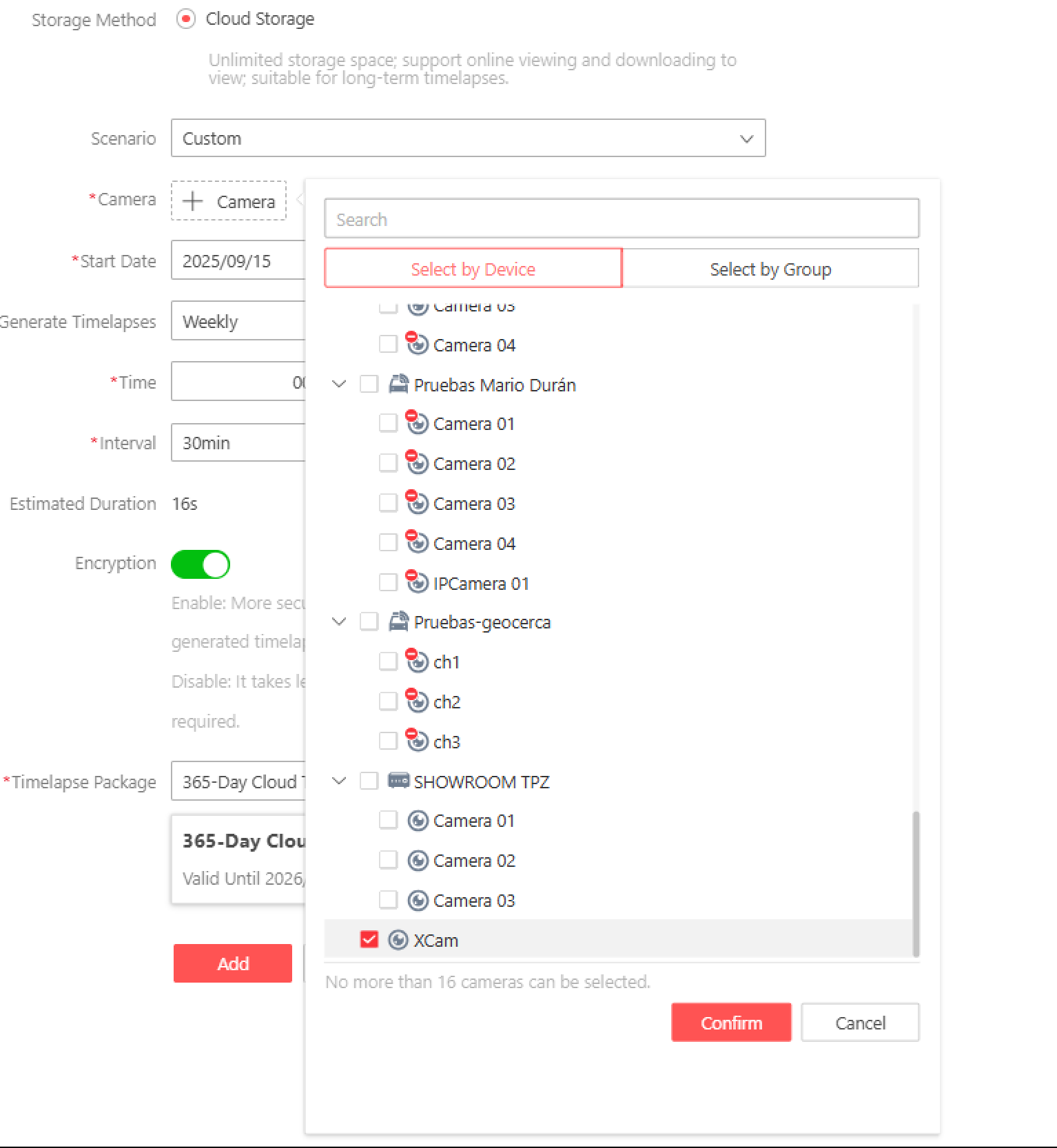1057x1148 pixels.
Task: Click the XCam camera icon
Action: click(398, 940)
